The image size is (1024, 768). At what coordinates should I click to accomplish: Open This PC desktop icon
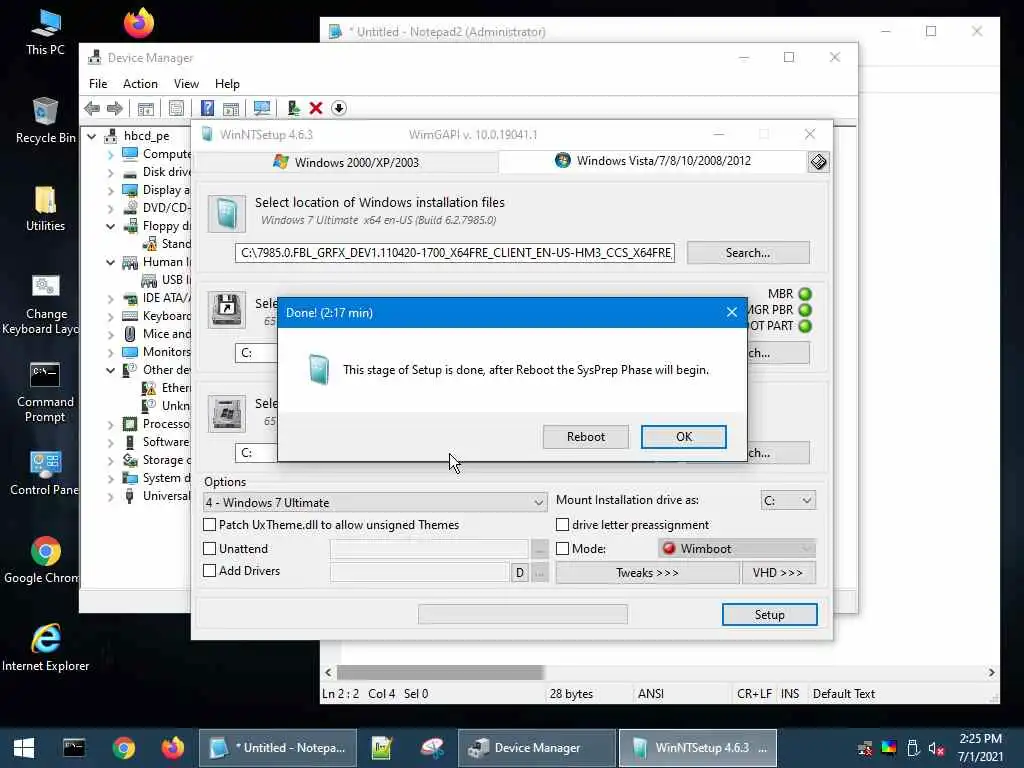click(x=45, y=32)
